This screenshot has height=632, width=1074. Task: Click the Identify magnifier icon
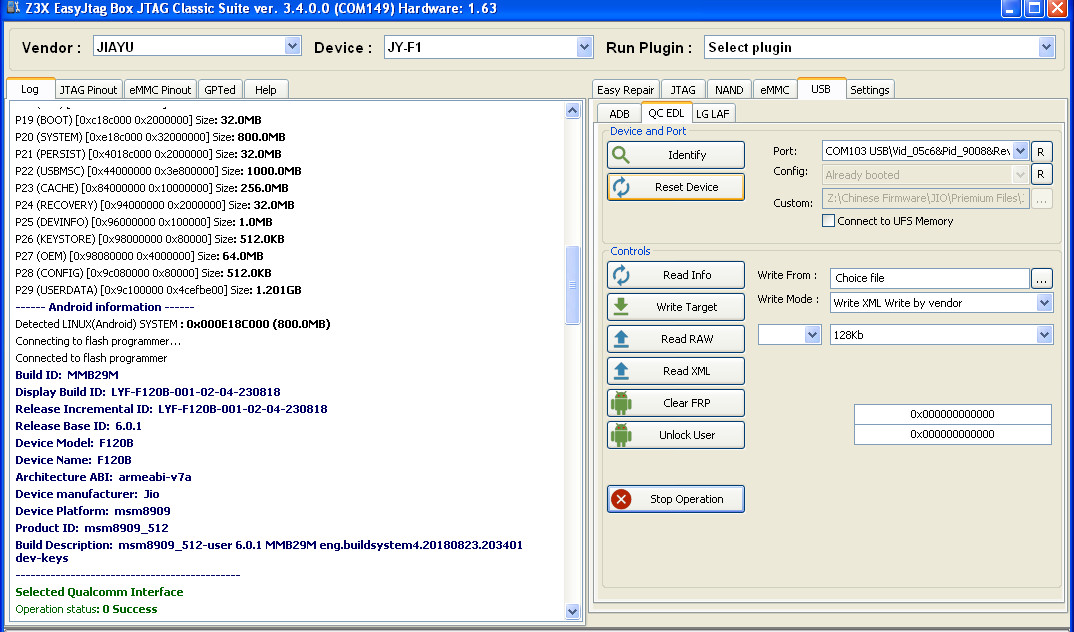coord(621,155)
